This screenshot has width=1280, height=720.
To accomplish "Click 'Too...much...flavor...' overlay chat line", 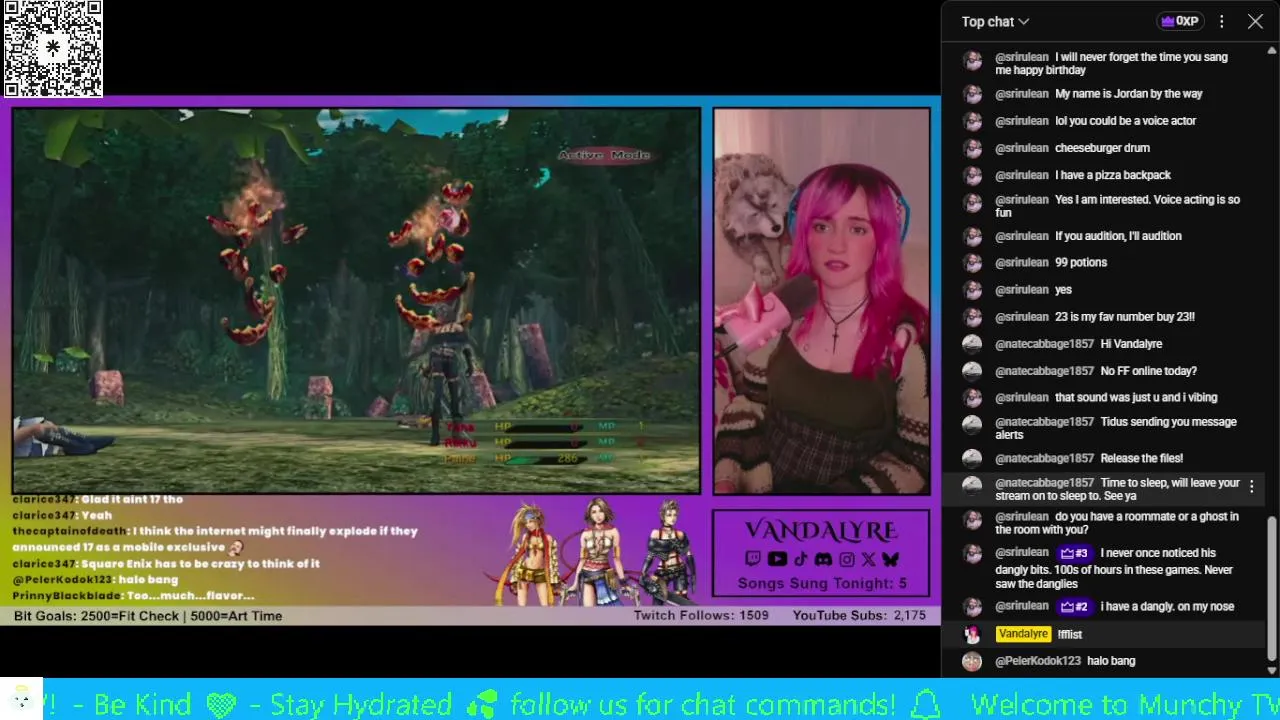I will (133, 595).
